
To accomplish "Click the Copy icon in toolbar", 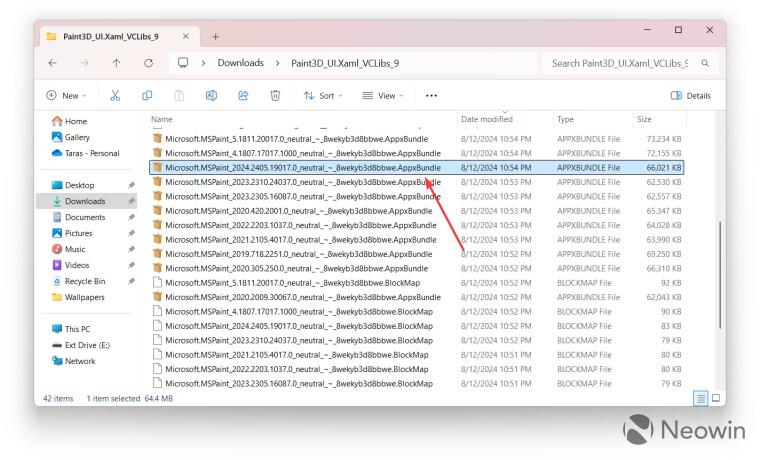I will [147, 95].
